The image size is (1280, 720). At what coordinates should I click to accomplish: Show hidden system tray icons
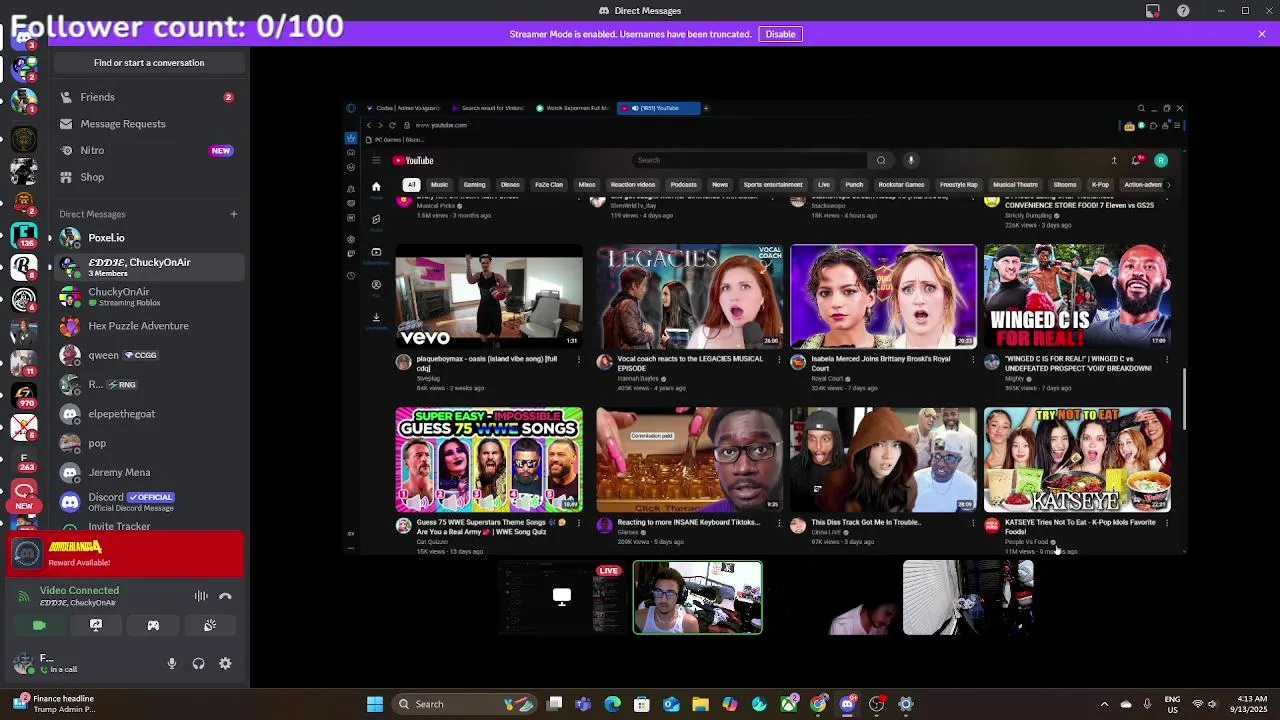[1104, 704]
